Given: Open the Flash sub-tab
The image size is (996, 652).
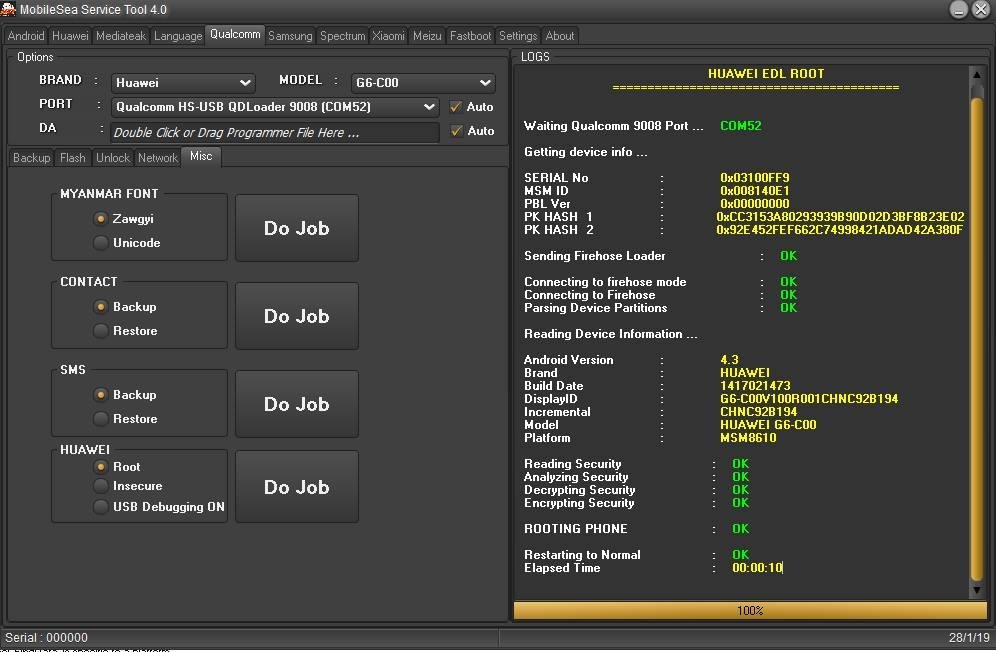Looking at the screenshot, I should pyautogui.click(x=73, y=158).
